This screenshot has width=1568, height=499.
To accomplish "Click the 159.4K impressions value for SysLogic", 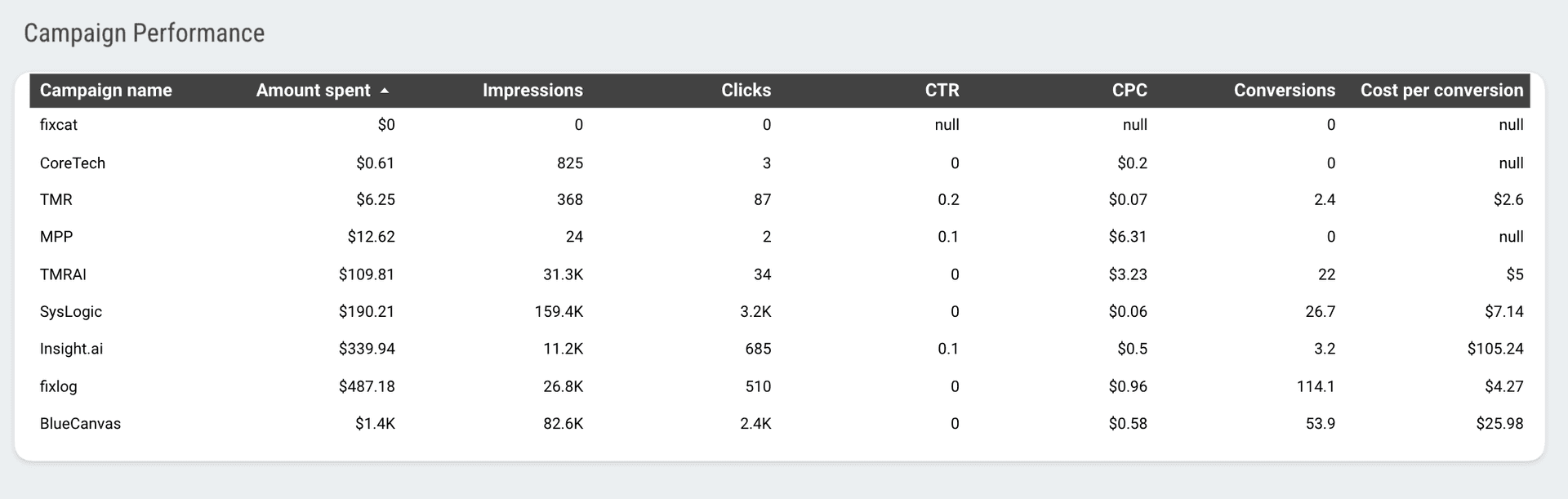I will [559, 311].
